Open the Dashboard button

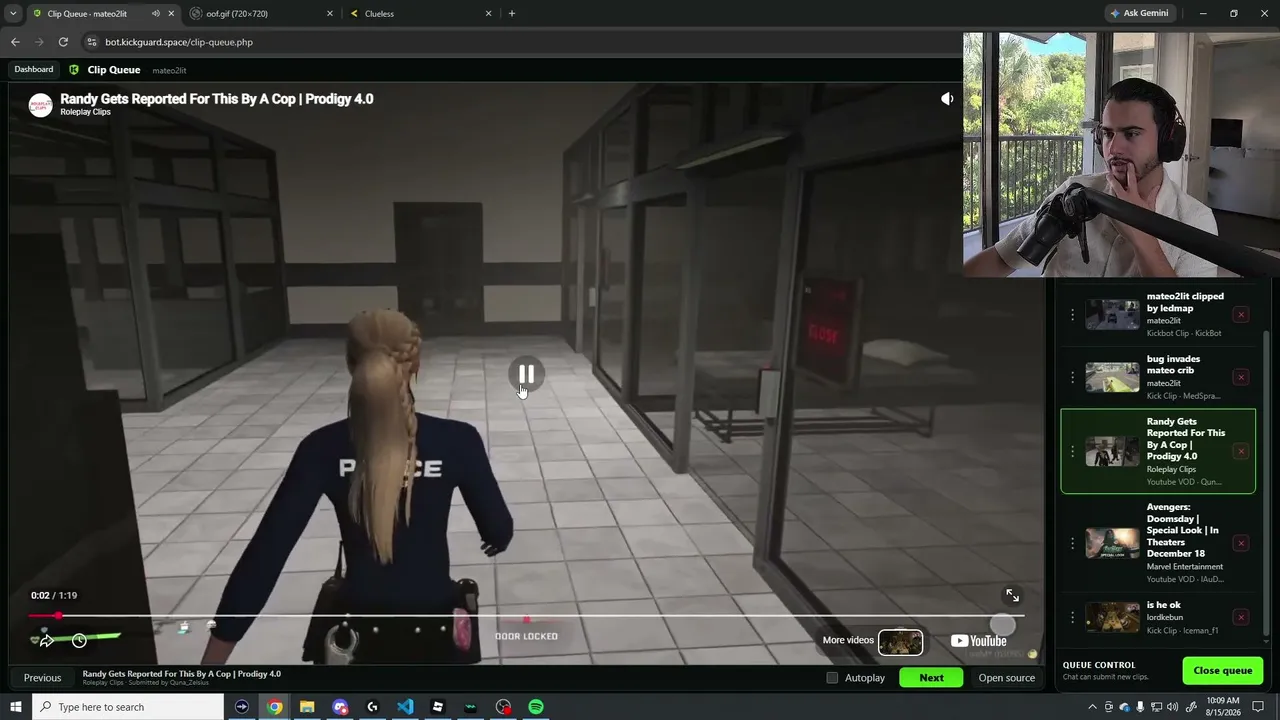click(x=34, y=70)
